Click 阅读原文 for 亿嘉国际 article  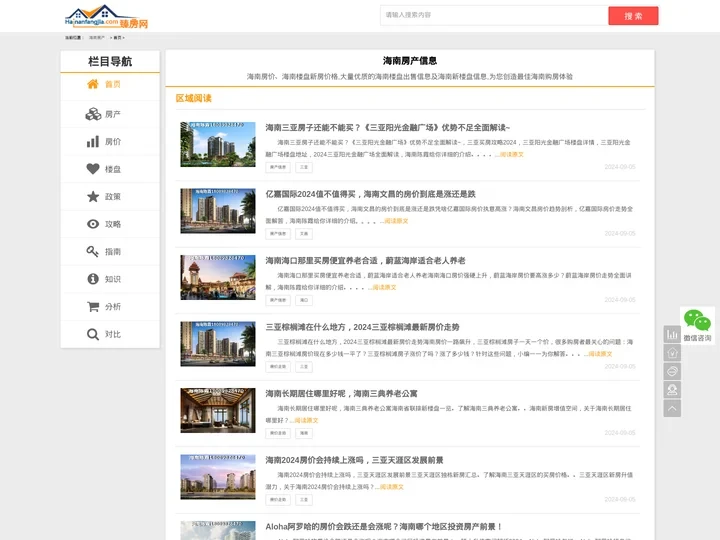point(396,221)
